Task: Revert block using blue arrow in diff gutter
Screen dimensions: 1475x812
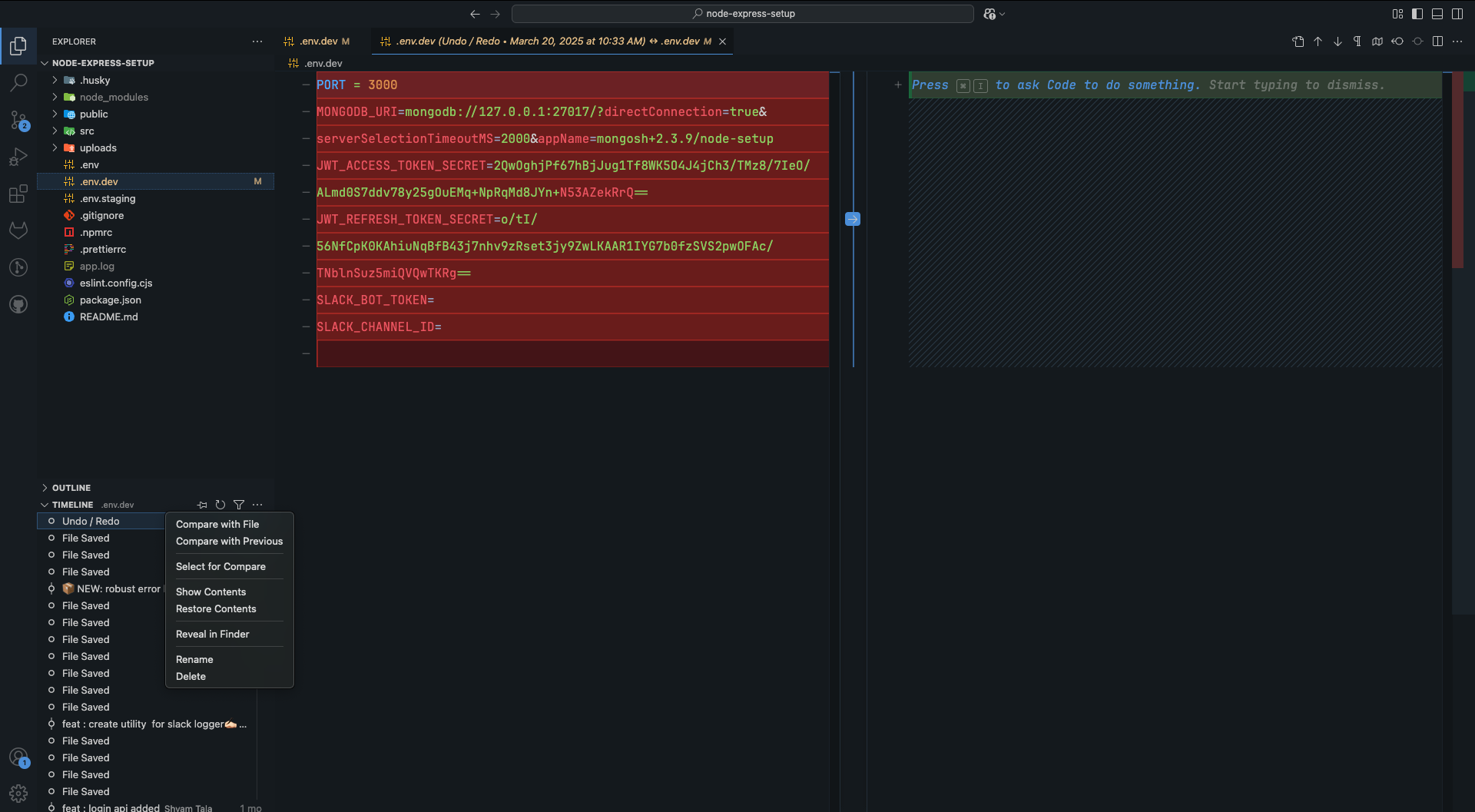Action: click(x=853, y=219)
